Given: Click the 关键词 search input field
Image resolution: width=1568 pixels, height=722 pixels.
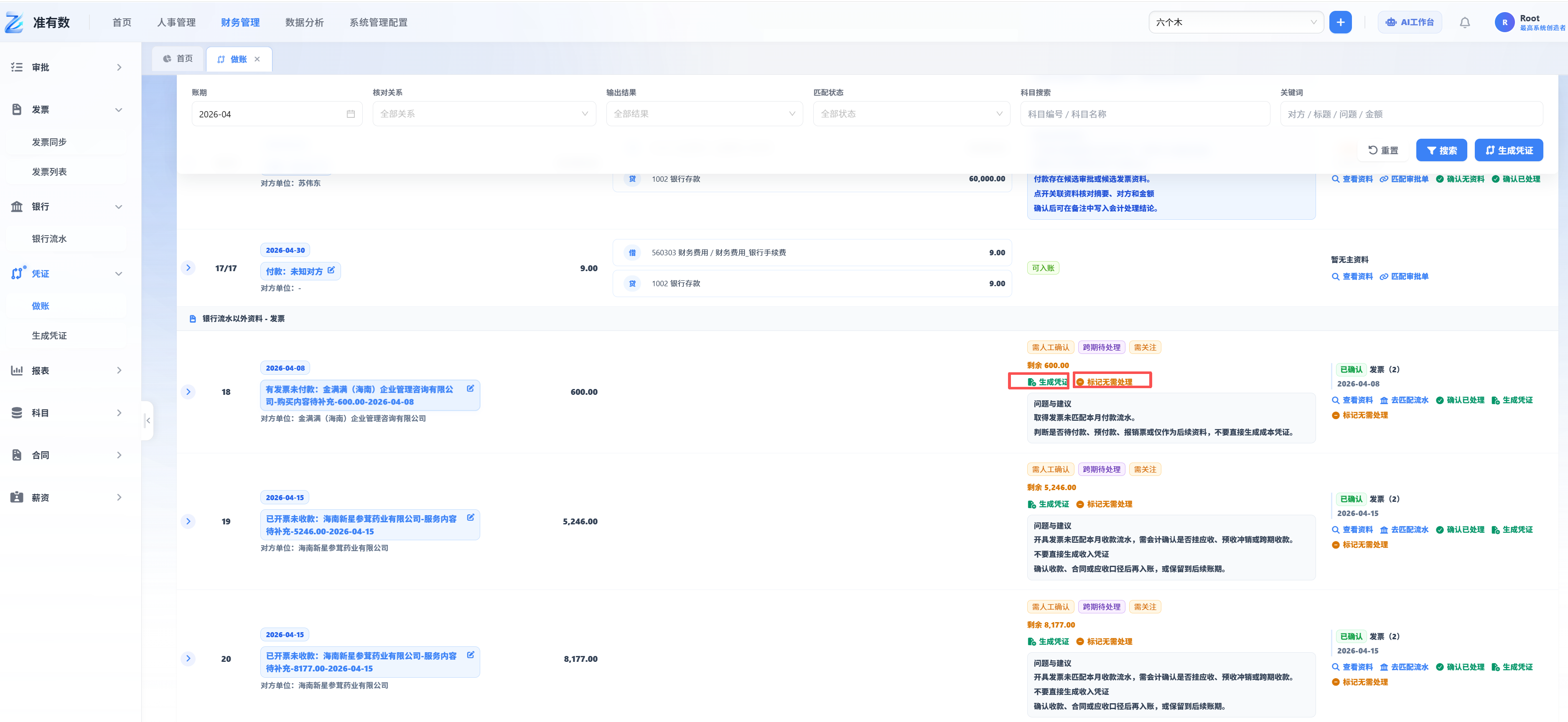Looking at the screenshot, I should (1411, 114).
